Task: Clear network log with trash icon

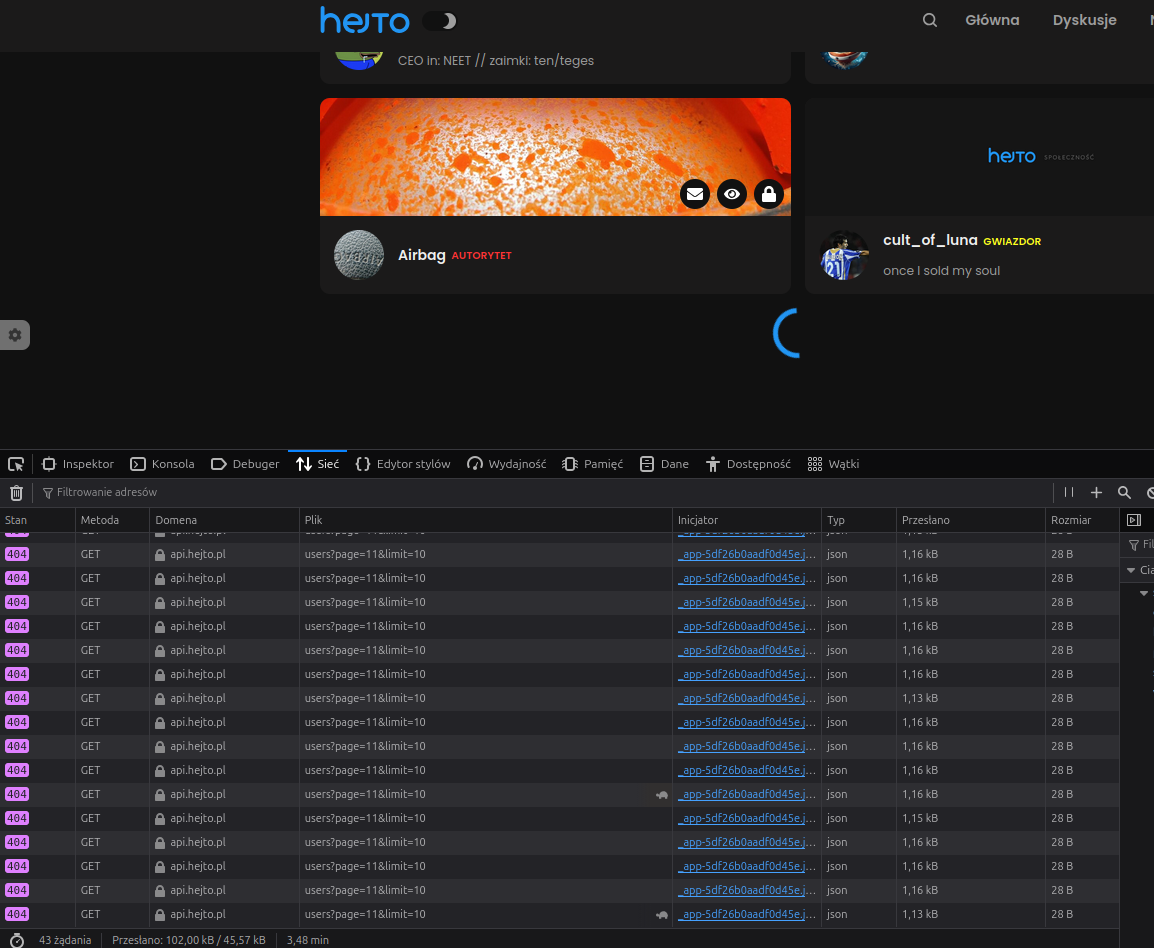Action: pos(16,492)
